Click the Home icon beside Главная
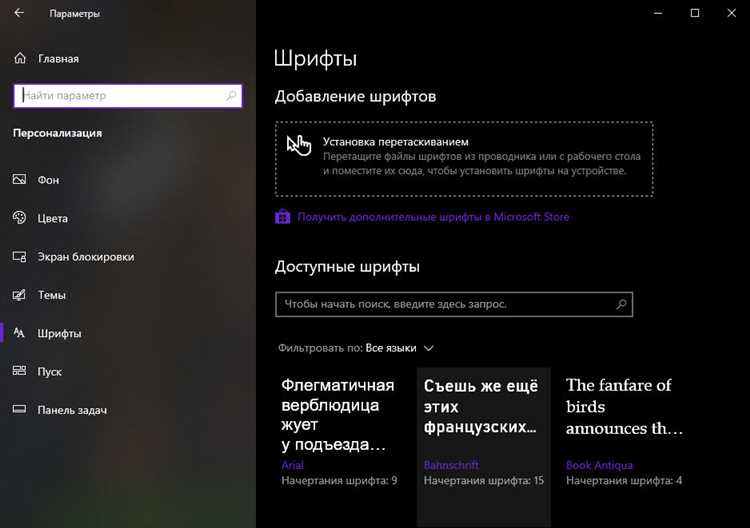Image resolution: width=750 pixels, height=528 pixels. [x=20, y=58]
